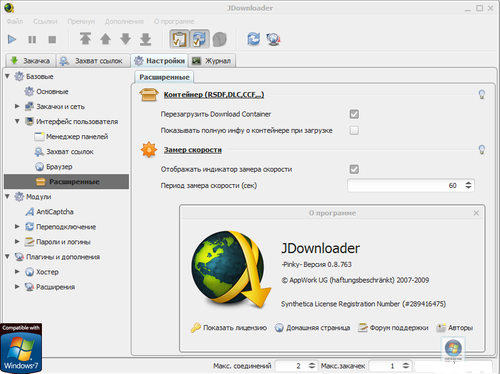Click the Период замера скорости stepper arrows
The height and width of the screenshot is (374, 500).
click(468, 185)
